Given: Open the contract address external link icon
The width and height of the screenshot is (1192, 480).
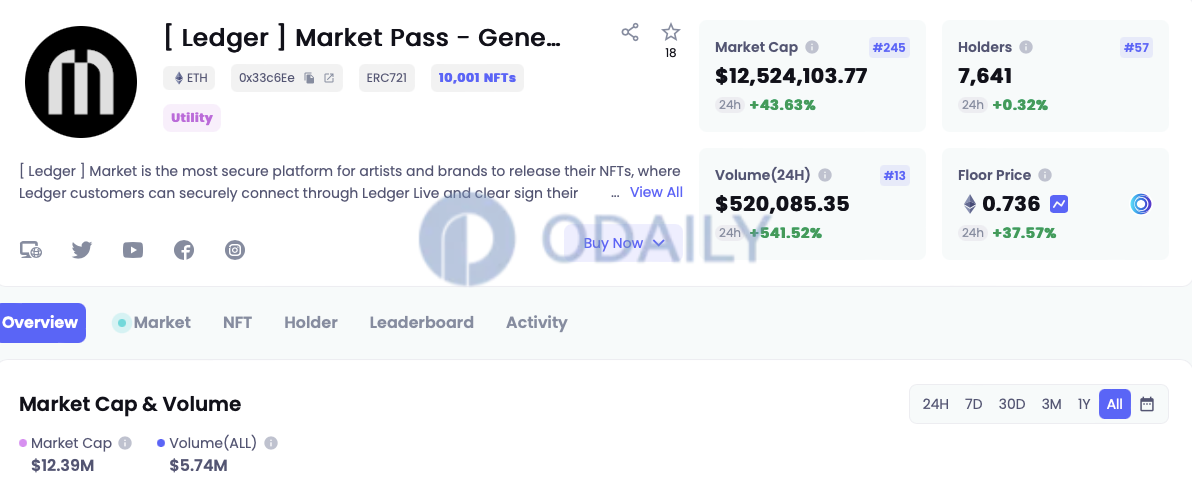Looking at the screenshot, I should click(329, 78).
